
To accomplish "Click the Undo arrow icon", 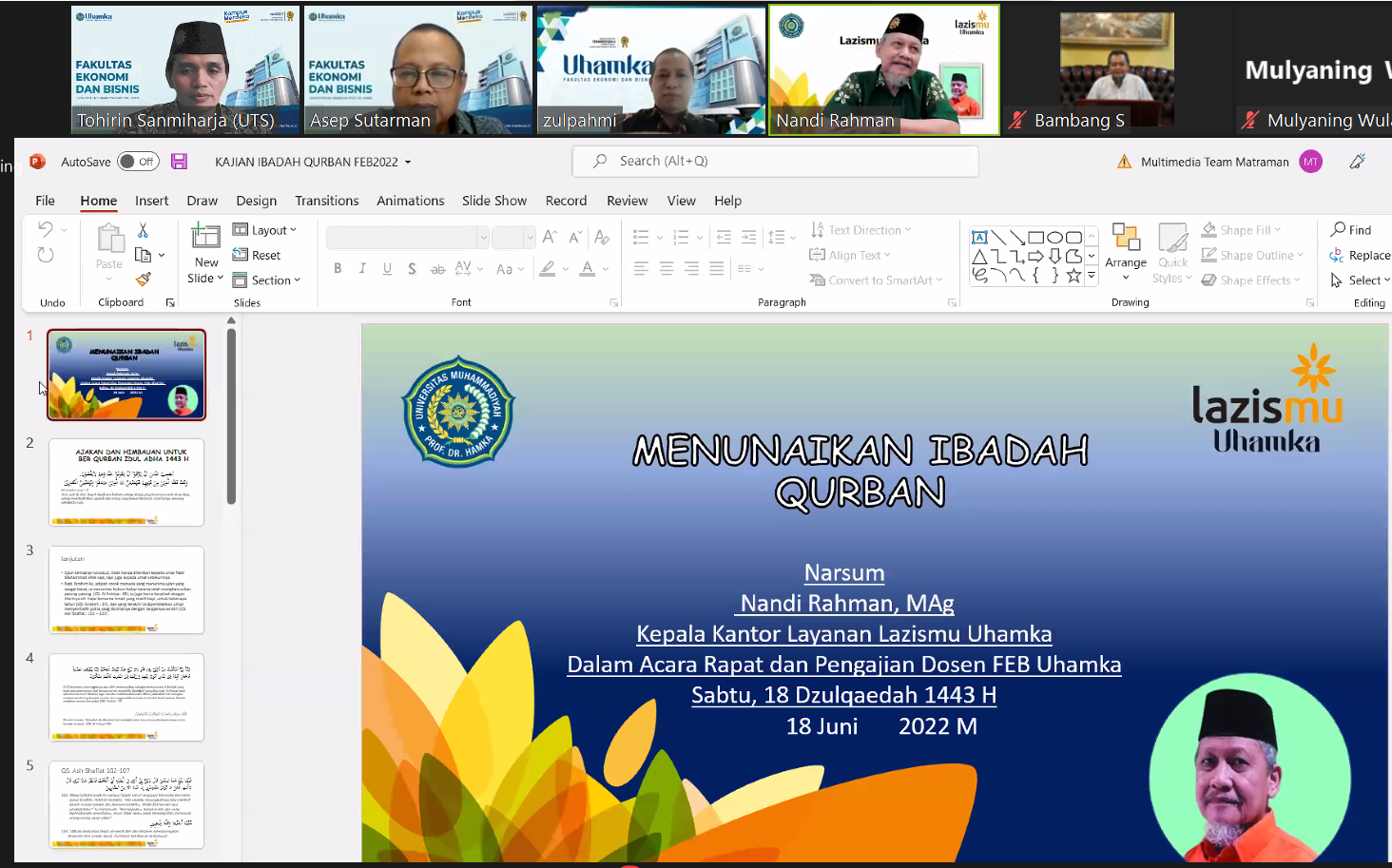I will click(45, 229).
